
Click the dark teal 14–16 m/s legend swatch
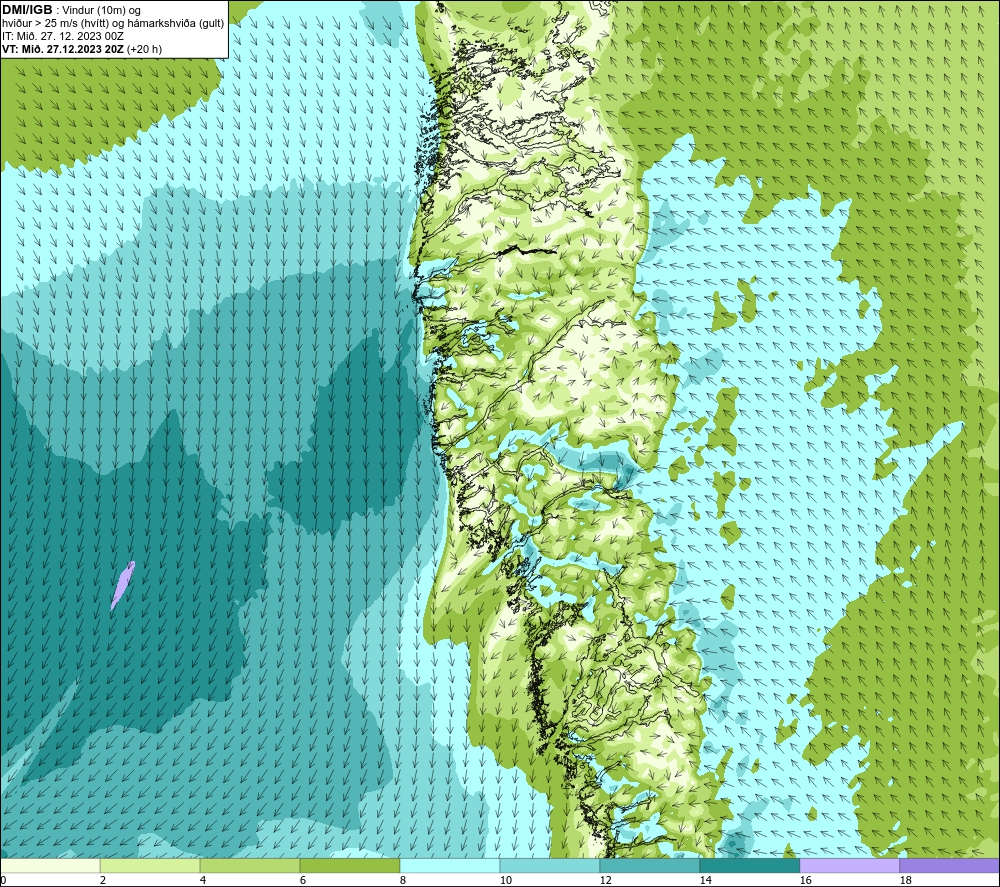pyautogui.click(x=749, y=865)
